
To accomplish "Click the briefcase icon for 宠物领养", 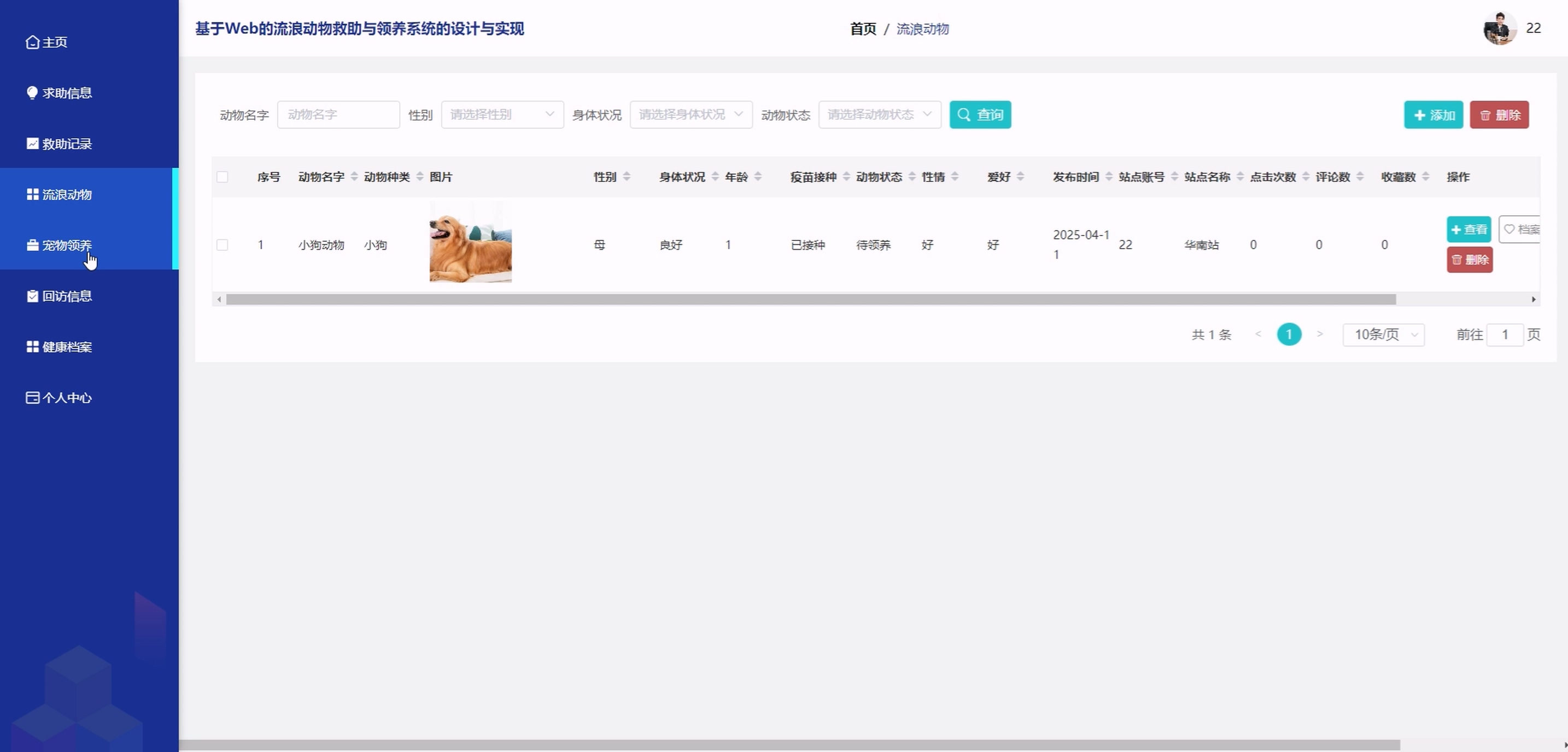I will (32, 245).
